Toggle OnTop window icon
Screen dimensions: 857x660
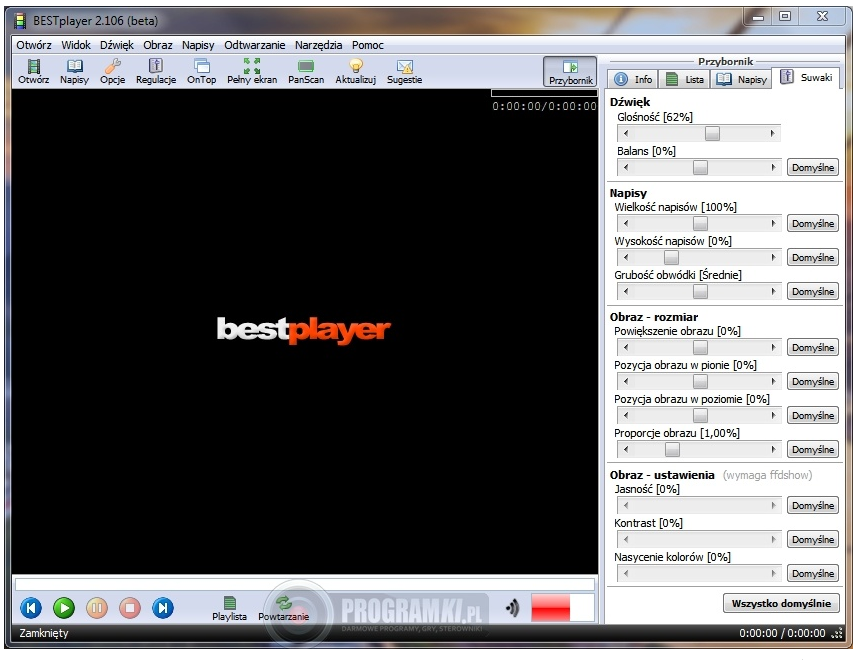tap(201, 72)
